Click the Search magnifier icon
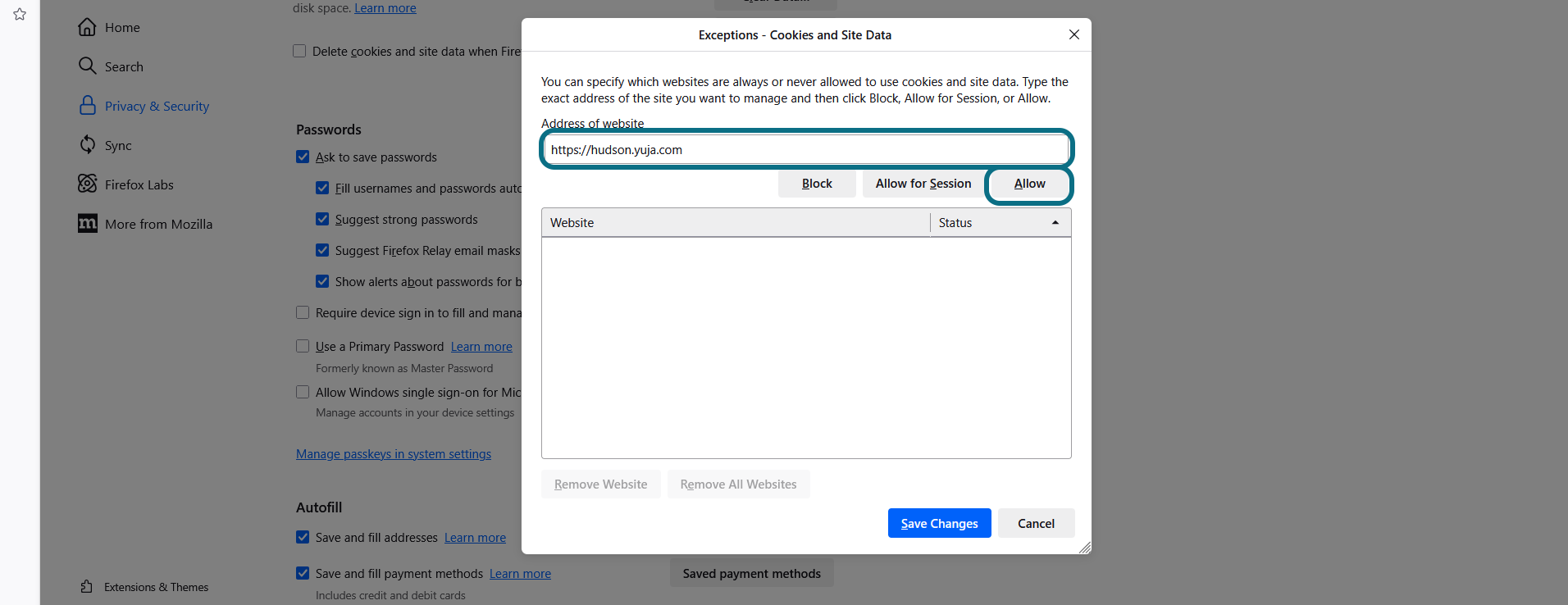This screenshot has width=1568, height=605. [x=87, y=66]
